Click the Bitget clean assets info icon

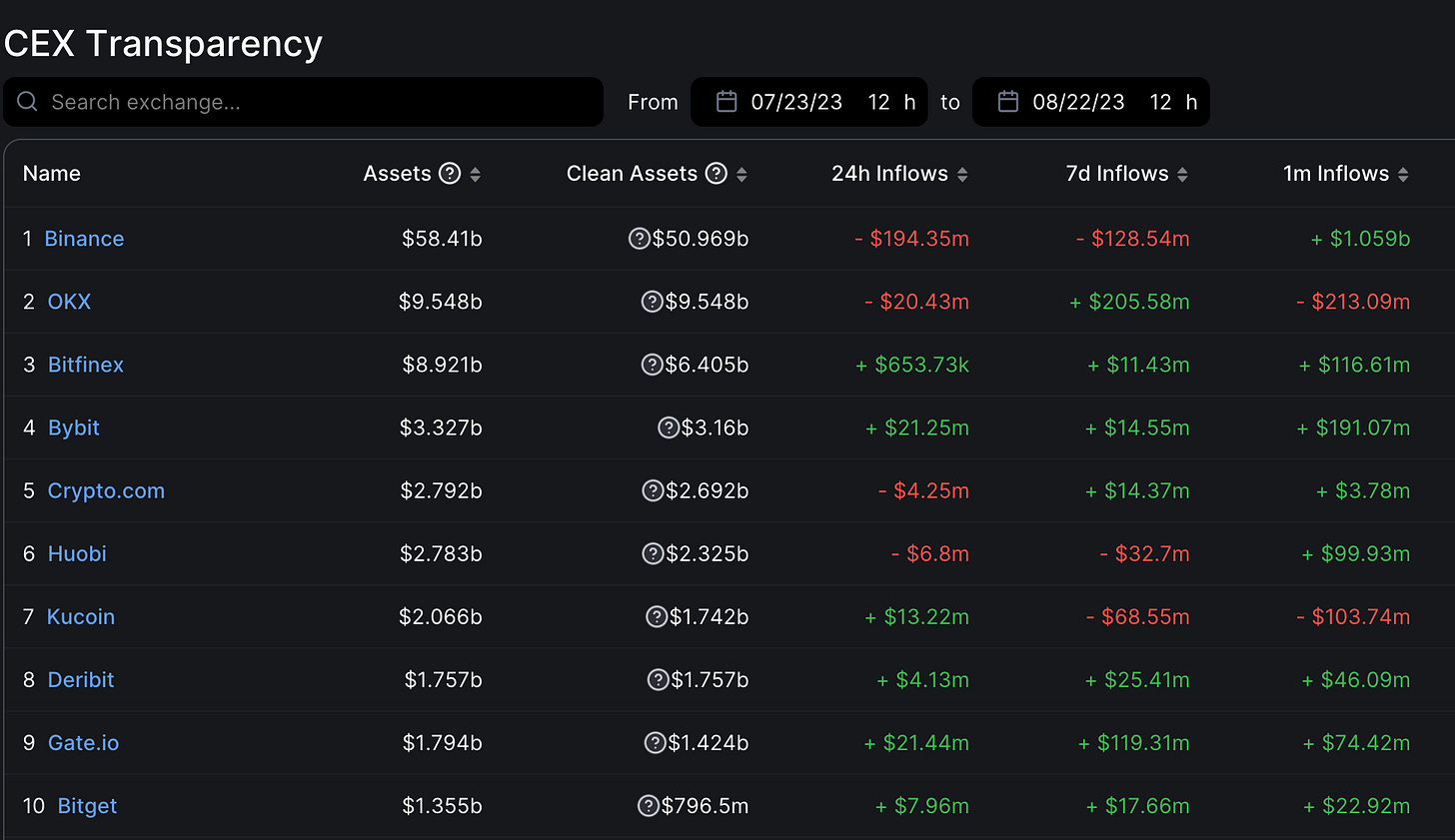[649, 805]
